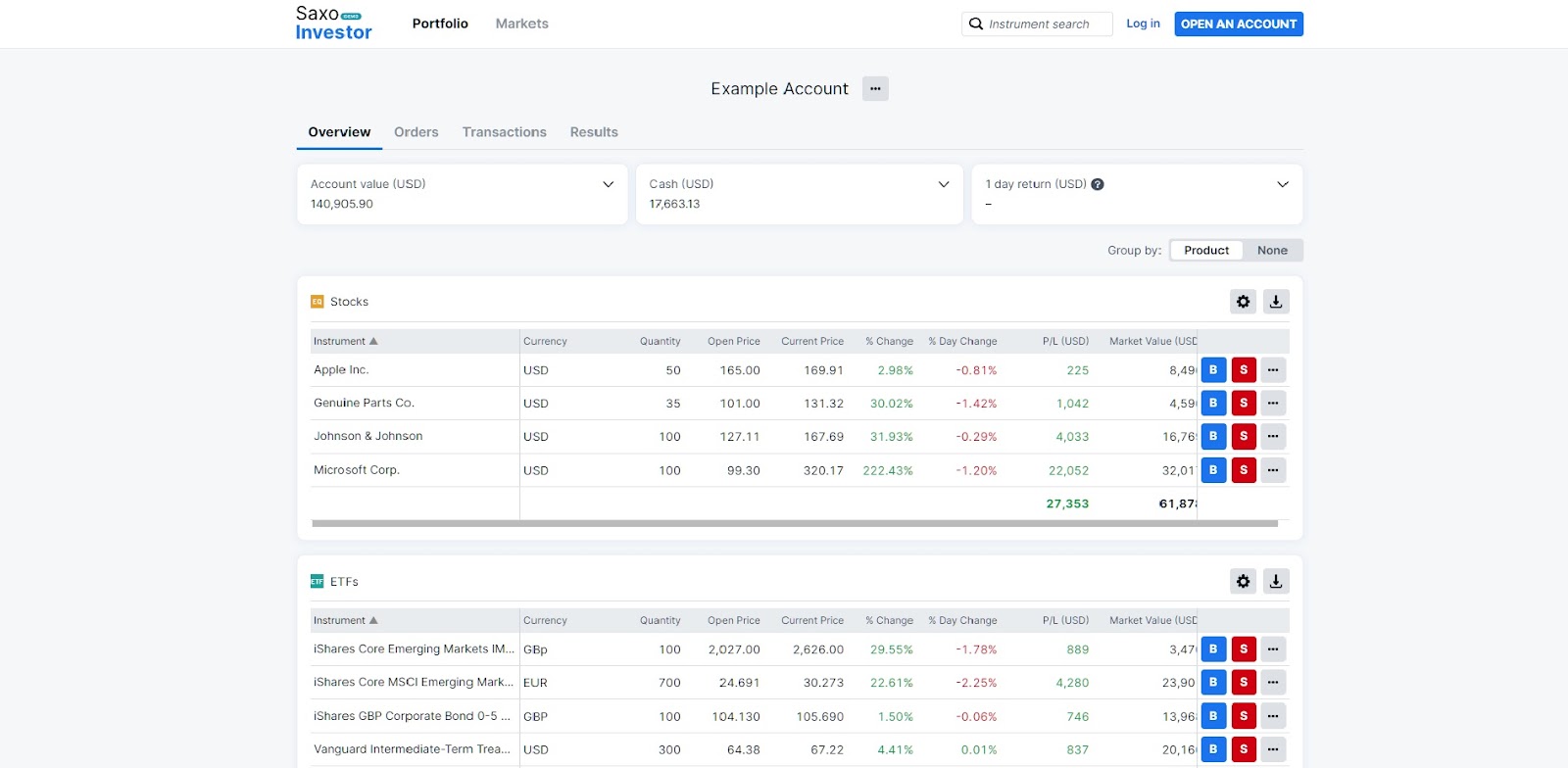Open more options for Johnson & Johnson
Viewport: 1568px width, 768px height.
1273,436
